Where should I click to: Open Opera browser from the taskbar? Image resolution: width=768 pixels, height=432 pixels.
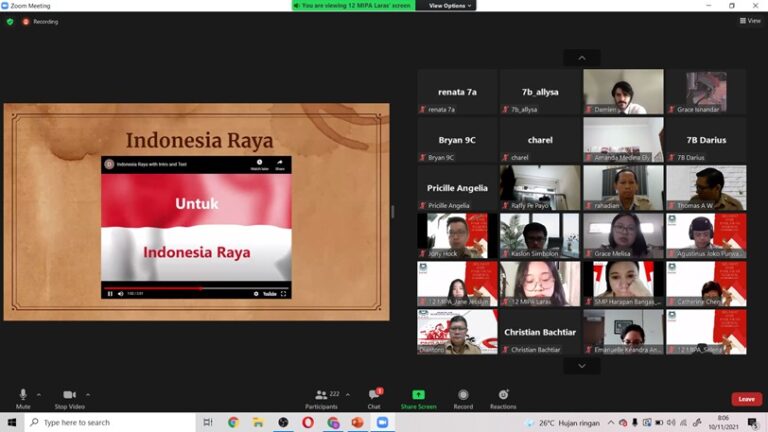(x=307, y=423)
